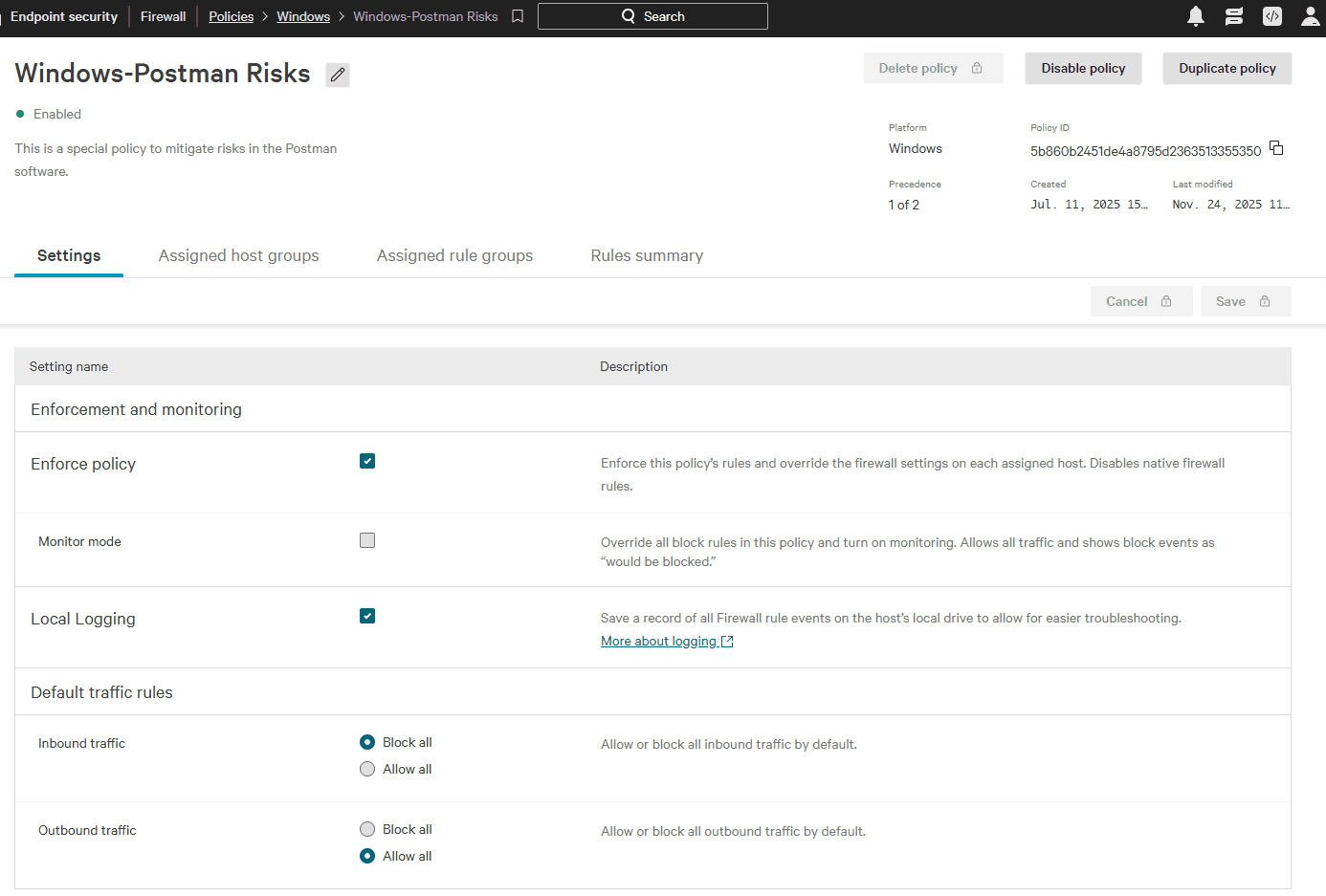Viewport: 1326px width, 896px height.
Task: Open the API developer tools icon
Action: coord(1271,15)
